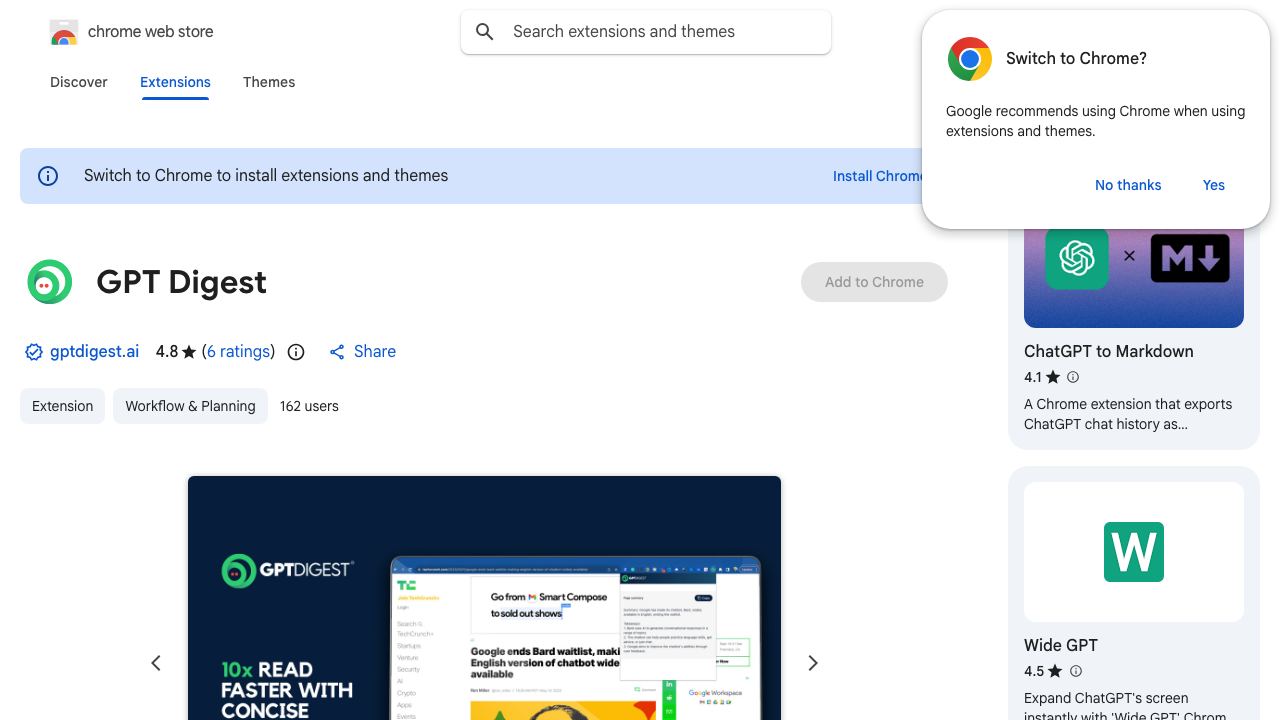This screenshot has width=1280, height=720.
Task: Click the GPT Digest heading
Action: tap(181, 282)
